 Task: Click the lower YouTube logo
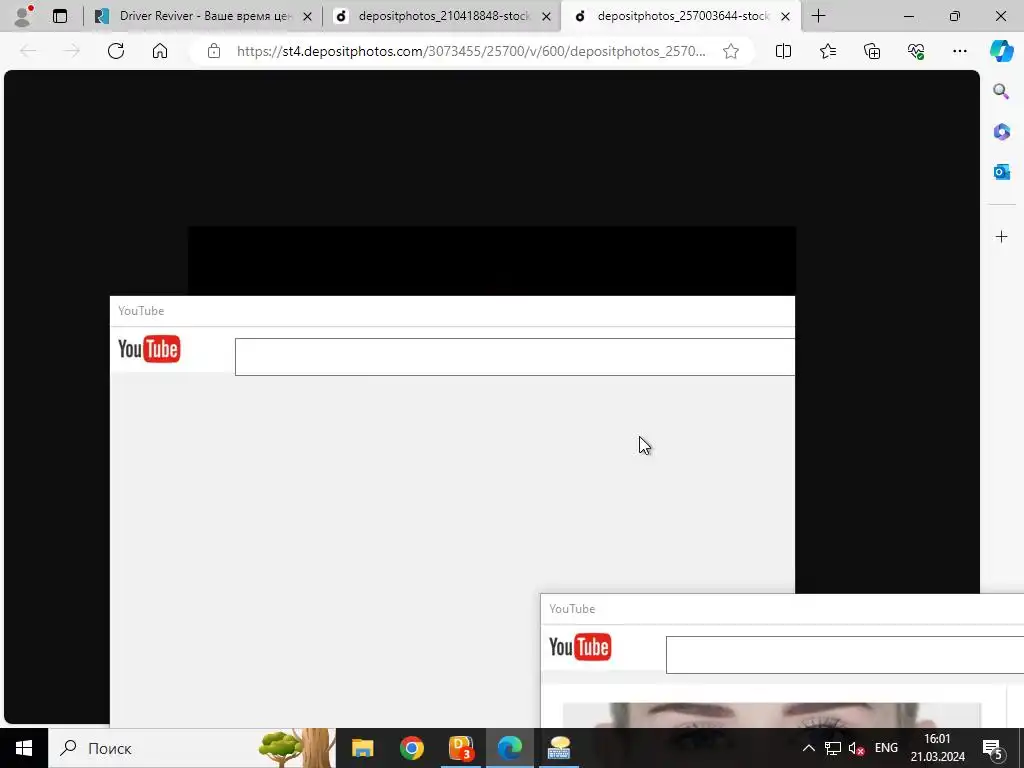[x=580, y=647]
